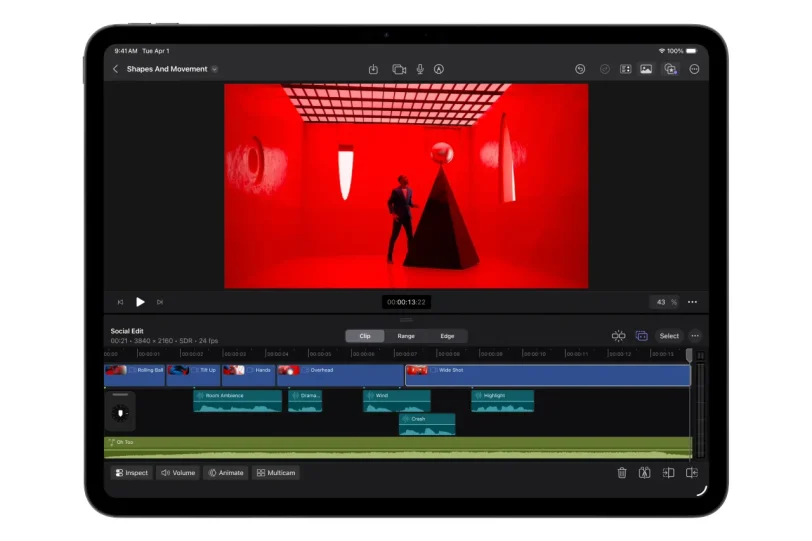Screen dimensions: 812x541
Task: Jump to the next edit point
Action: [x=160, y=302]
